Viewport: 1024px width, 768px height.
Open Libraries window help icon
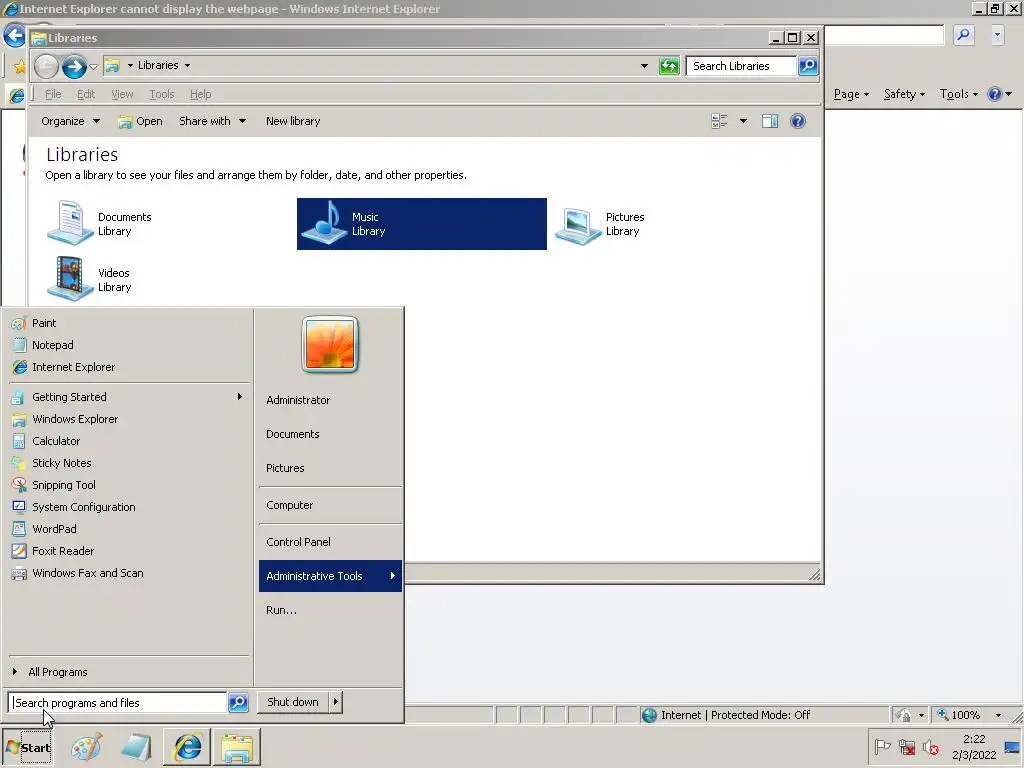point(797,121)
